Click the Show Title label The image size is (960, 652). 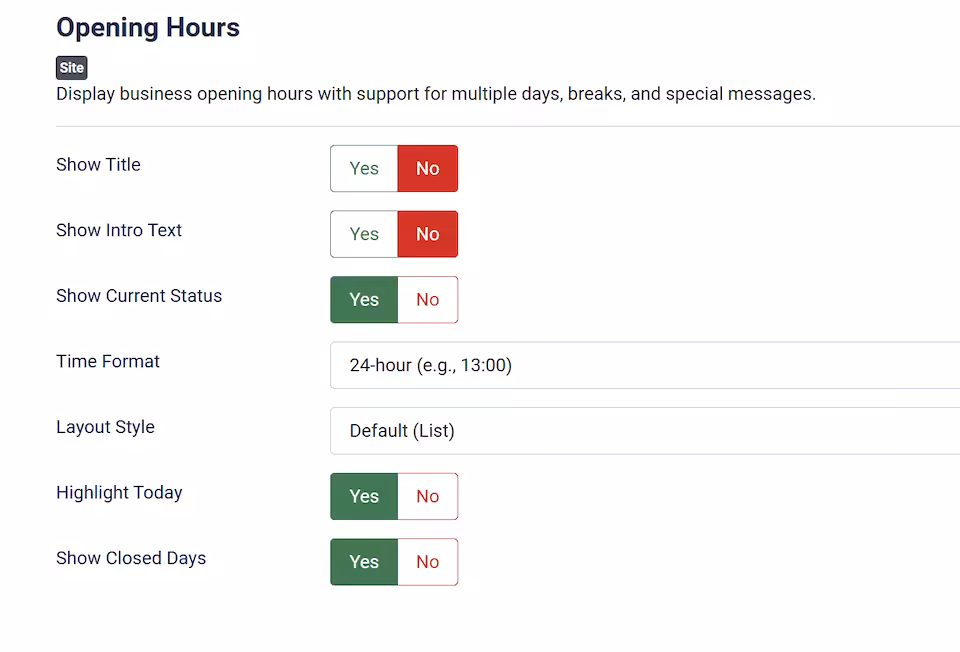click(98, 165)
